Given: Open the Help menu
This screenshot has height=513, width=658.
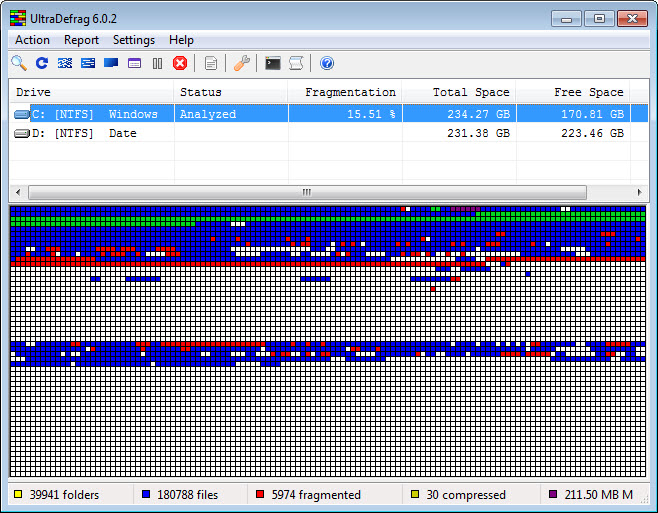Looking at the screenshot, I should [181, 40].
